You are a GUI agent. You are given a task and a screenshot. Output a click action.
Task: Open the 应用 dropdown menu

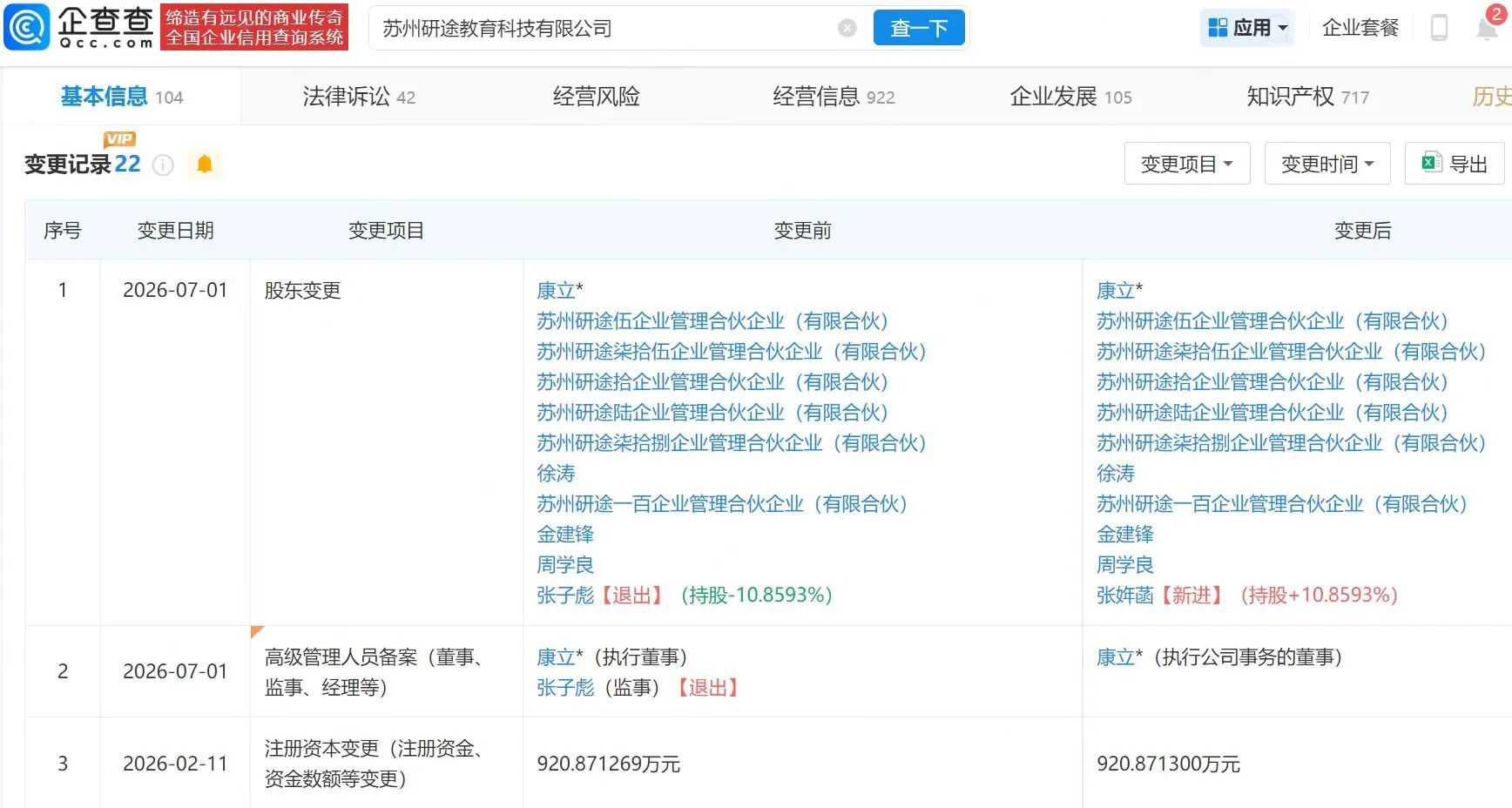pos(1247,28)
